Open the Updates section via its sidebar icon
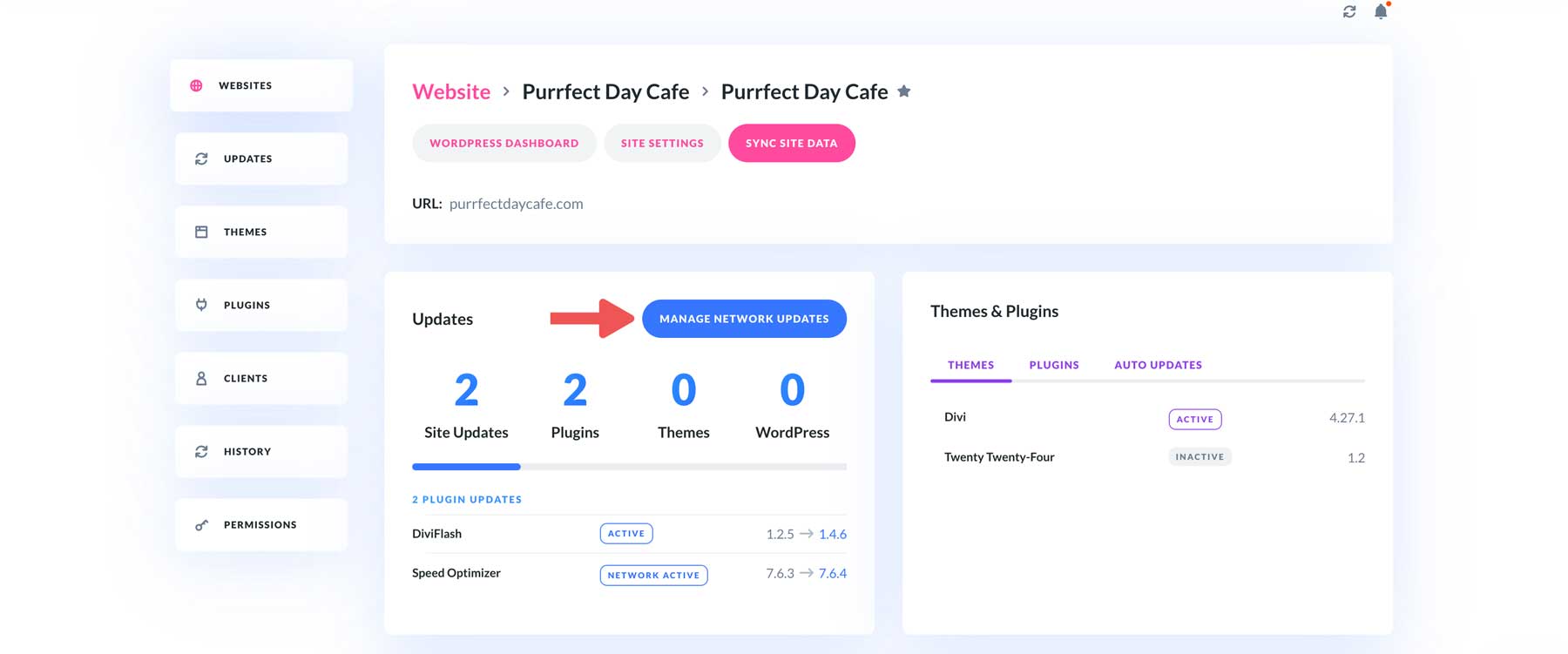The image size is (1568, 654). (x=200, y=158)
